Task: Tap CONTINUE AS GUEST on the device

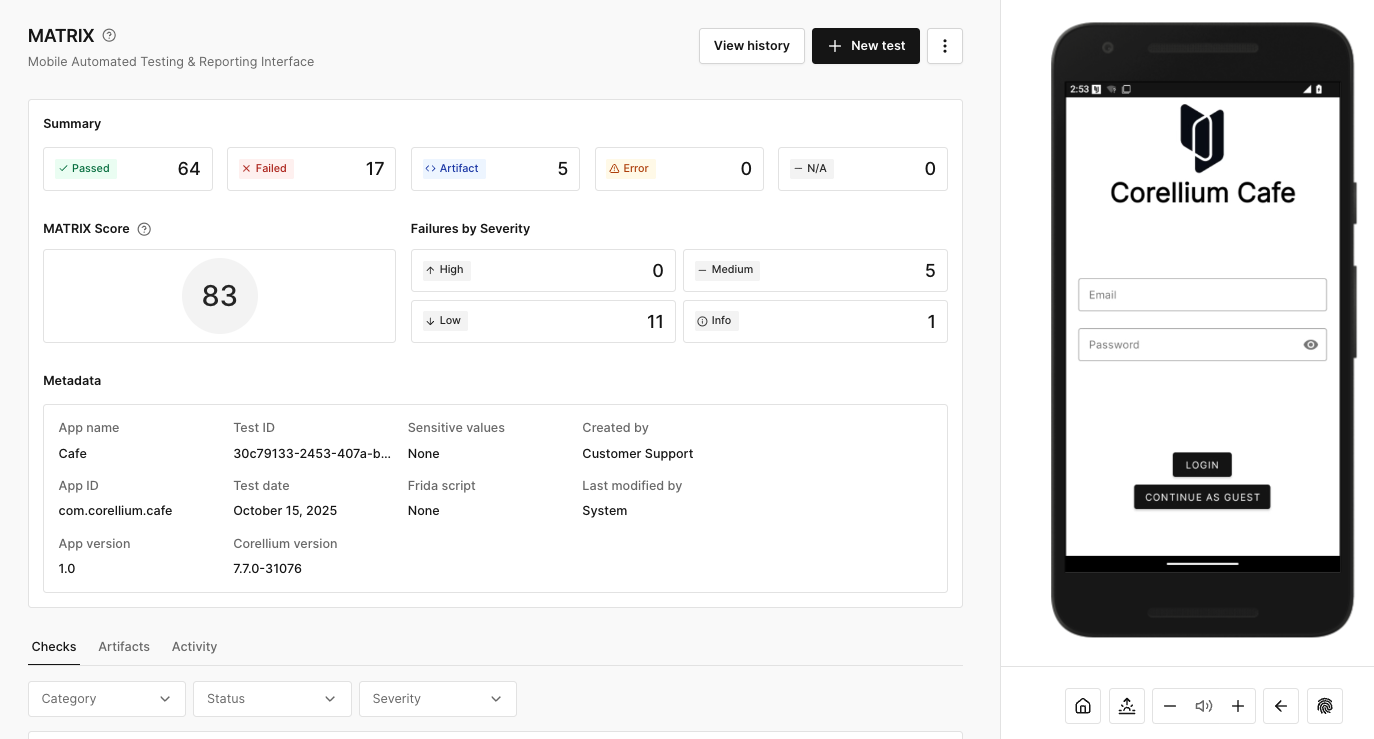Action: click(1201, 497)
